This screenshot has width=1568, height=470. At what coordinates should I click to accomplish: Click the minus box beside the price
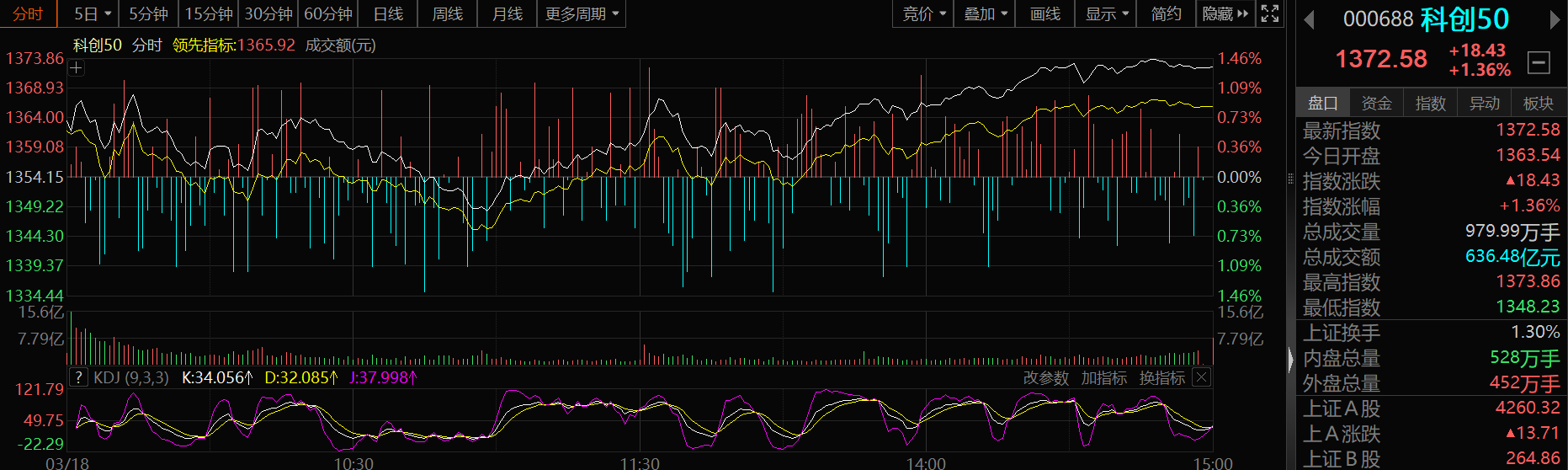(1539, 62)
